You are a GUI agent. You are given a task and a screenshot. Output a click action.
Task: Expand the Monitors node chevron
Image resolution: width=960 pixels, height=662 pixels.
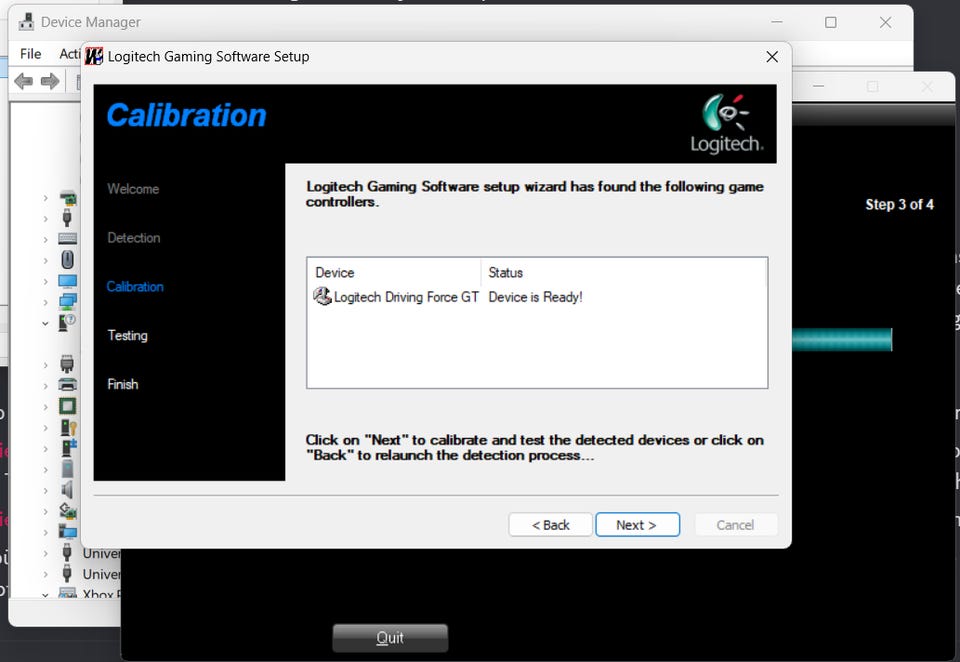(45, 281)
